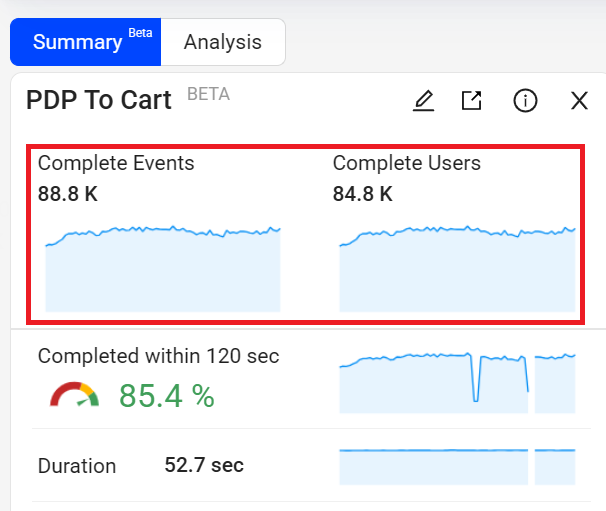606x511 pixels.
Task: Click the Complete Events sparkline chart
Action: point(163,267)
